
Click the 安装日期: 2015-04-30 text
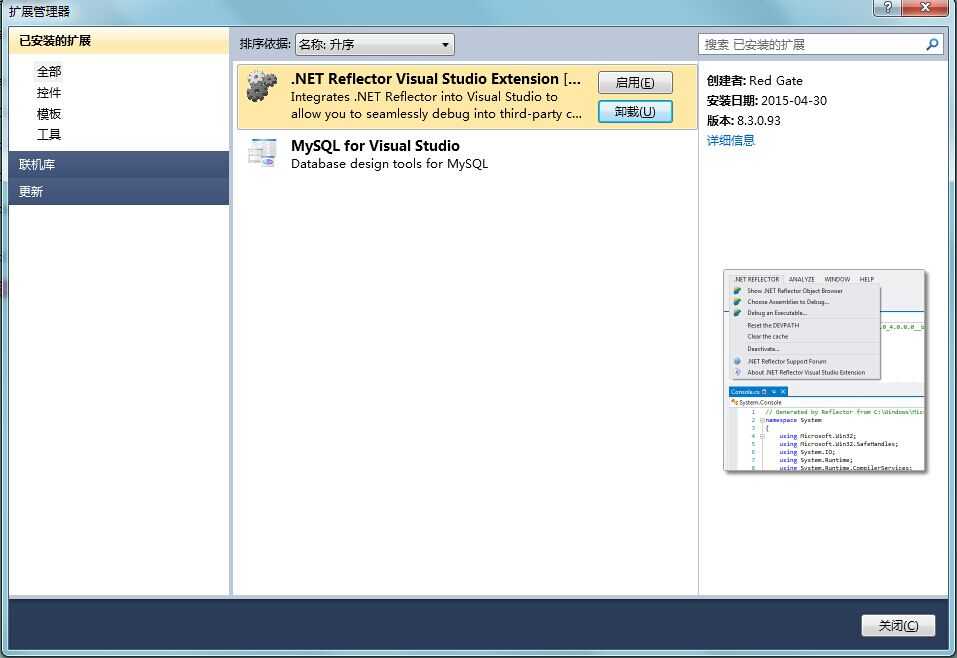point(767,101)
